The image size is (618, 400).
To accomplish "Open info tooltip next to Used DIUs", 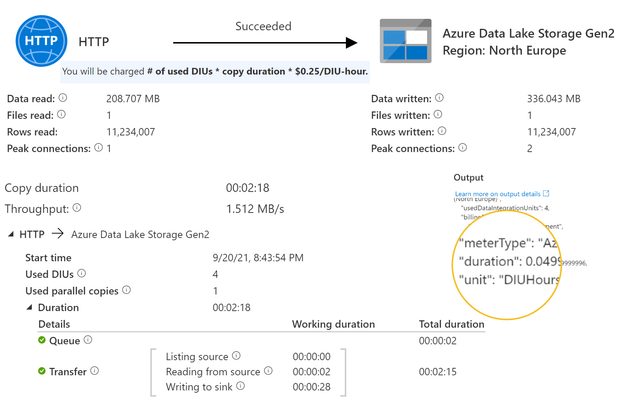I will point(82,273).
